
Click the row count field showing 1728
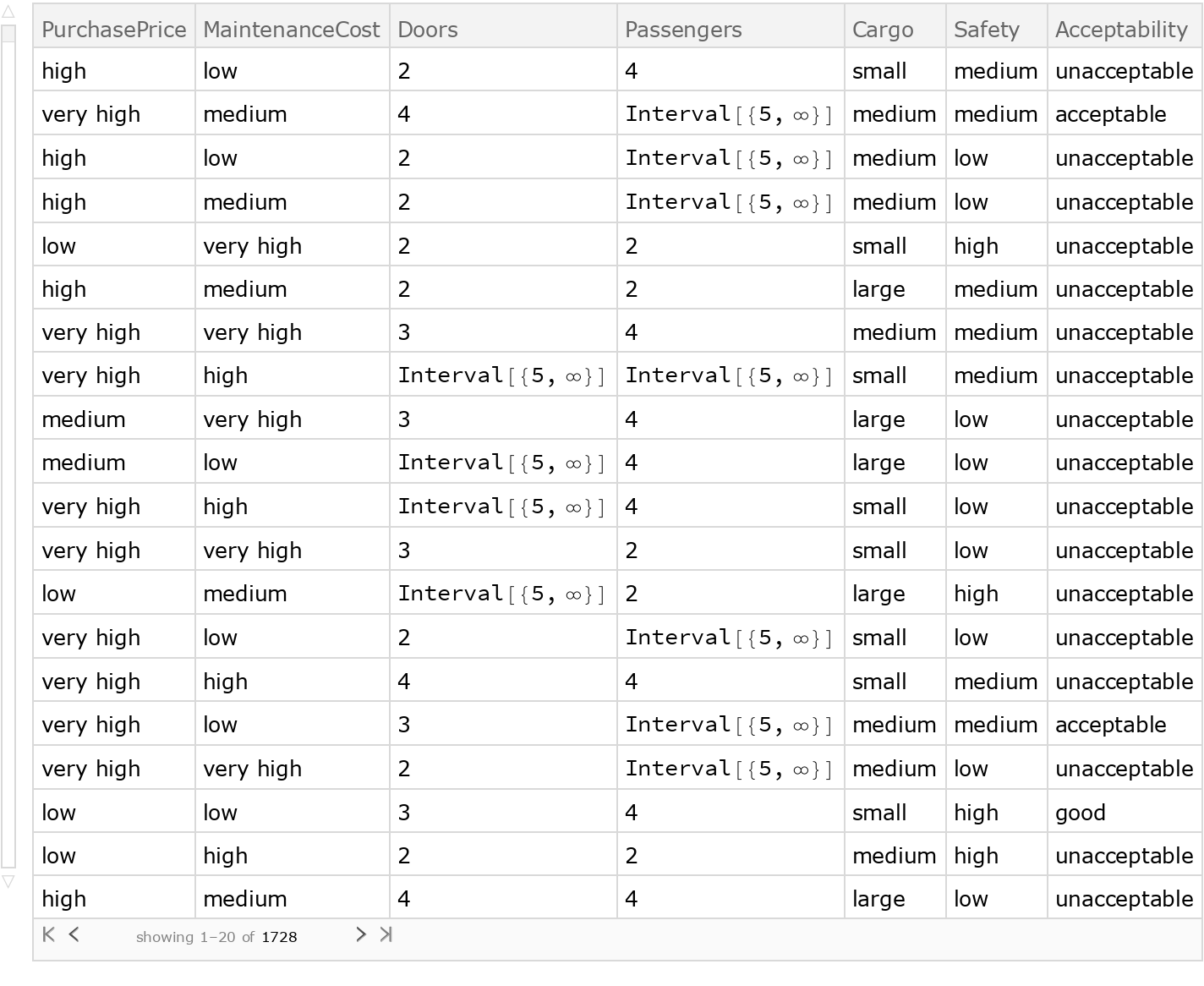point(280,937)
